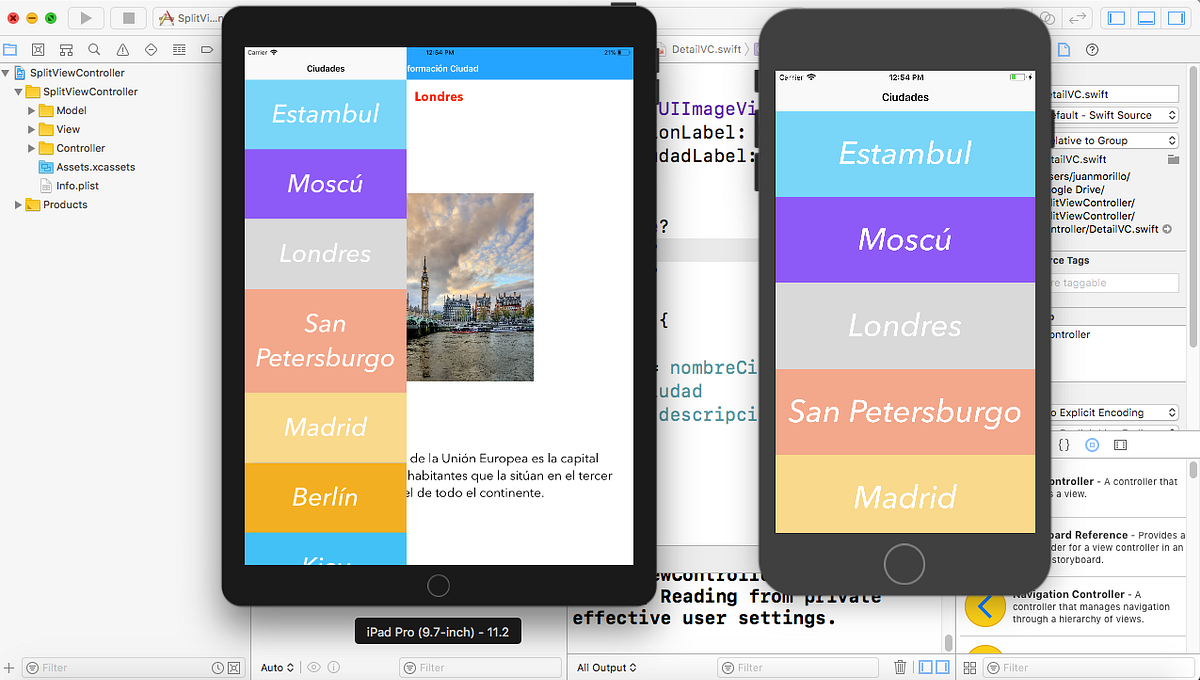Show the Issue navigator warning icon

[x=121, y=49]
